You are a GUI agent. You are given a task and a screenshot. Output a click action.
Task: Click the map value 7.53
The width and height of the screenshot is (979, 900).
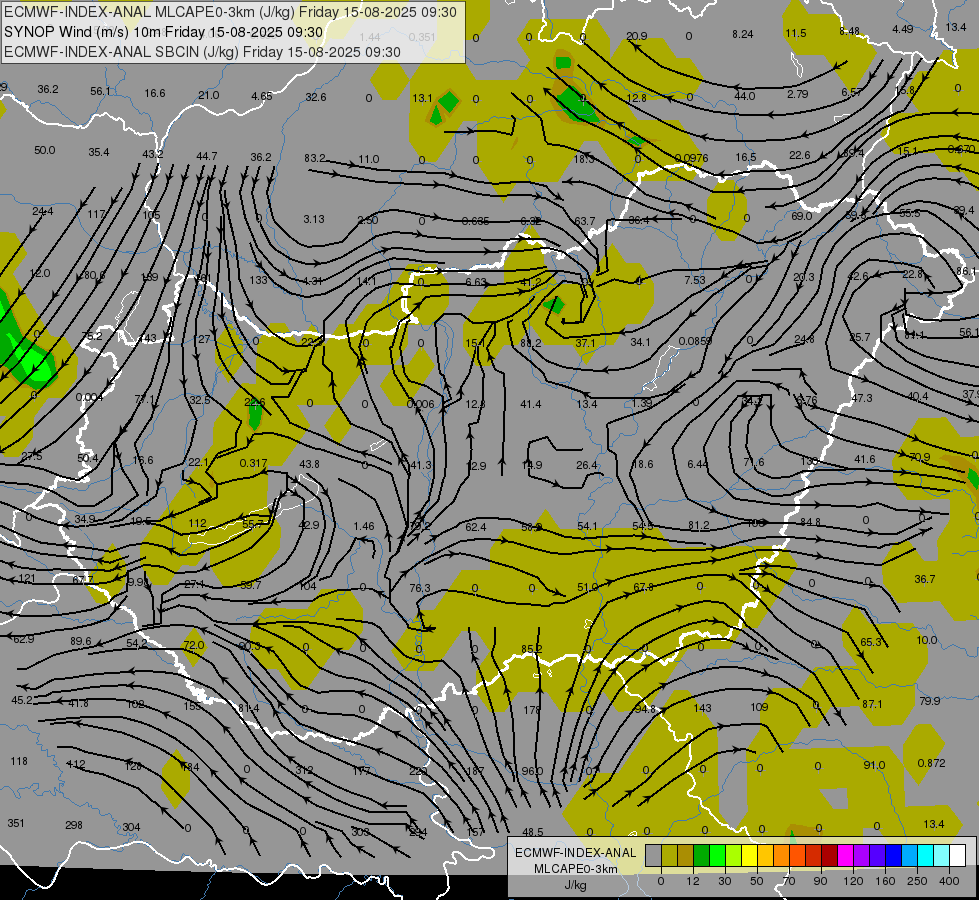click(x=694, y=280)
